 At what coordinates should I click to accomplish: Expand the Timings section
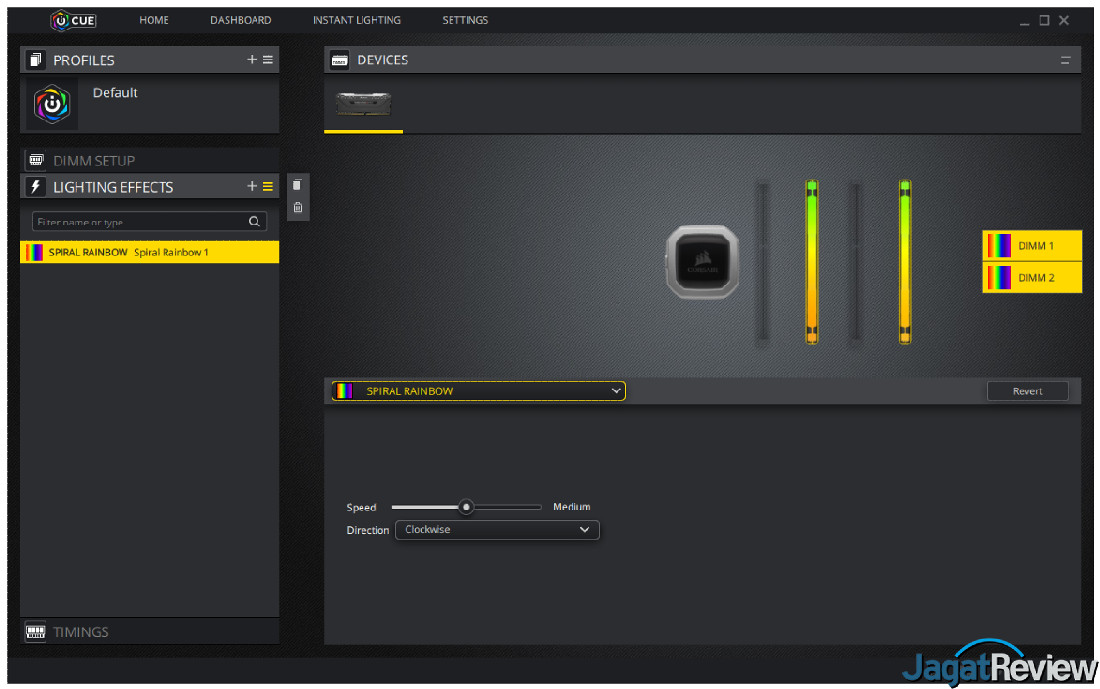click(x=80, y=632)
